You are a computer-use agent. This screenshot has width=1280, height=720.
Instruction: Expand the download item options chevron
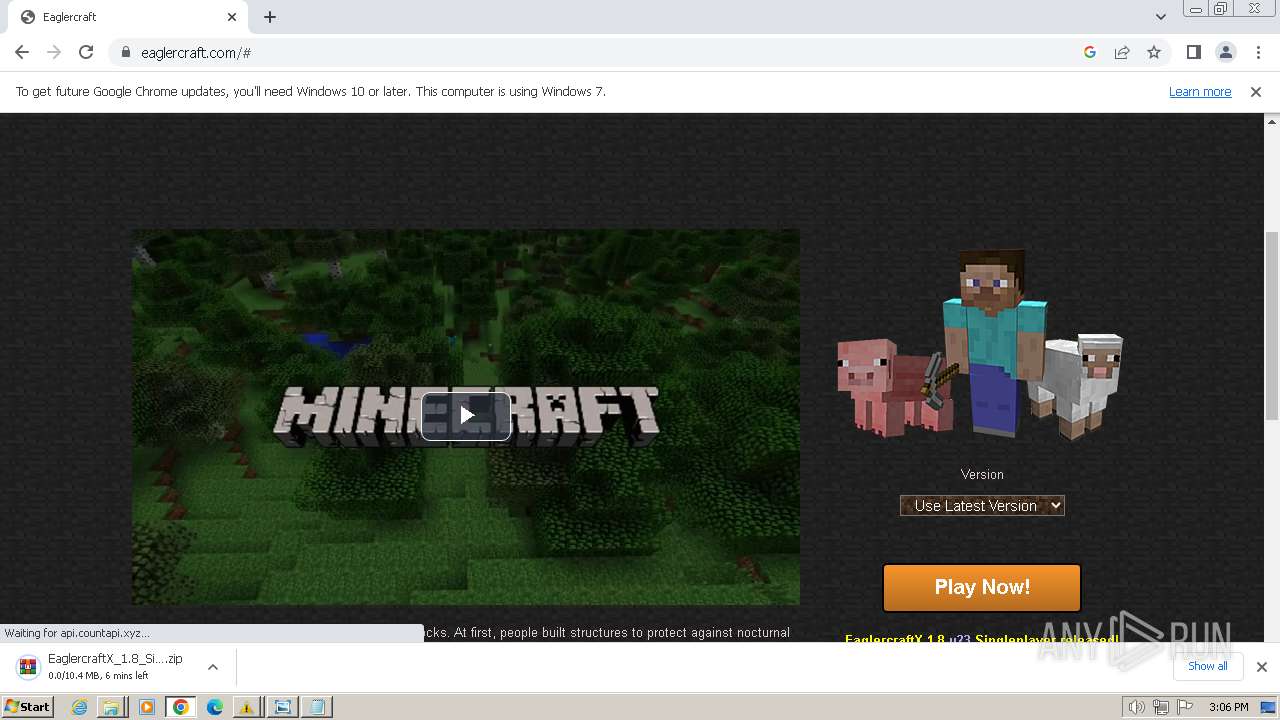tap(213, 667)
